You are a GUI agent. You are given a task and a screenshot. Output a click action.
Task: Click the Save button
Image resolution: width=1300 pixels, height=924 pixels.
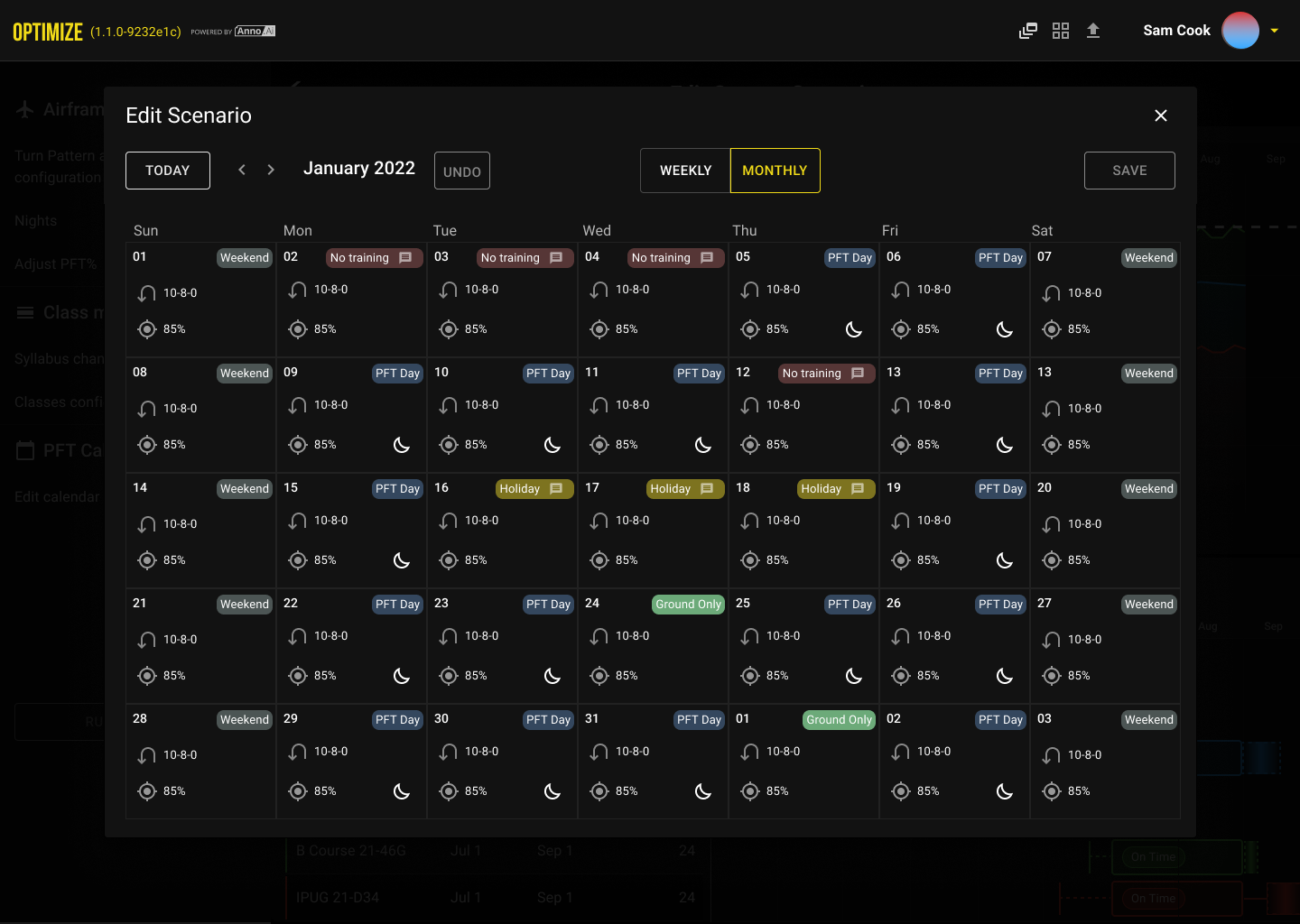(1129, 171)
